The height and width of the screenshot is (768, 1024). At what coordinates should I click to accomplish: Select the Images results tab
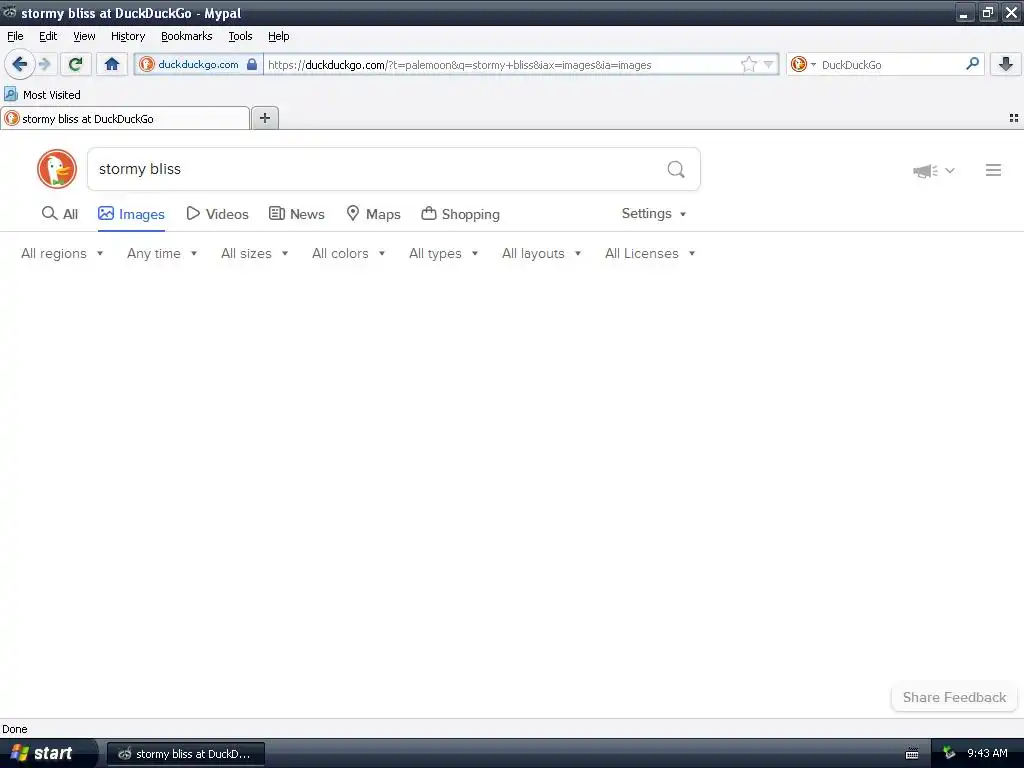coord(131,214)
